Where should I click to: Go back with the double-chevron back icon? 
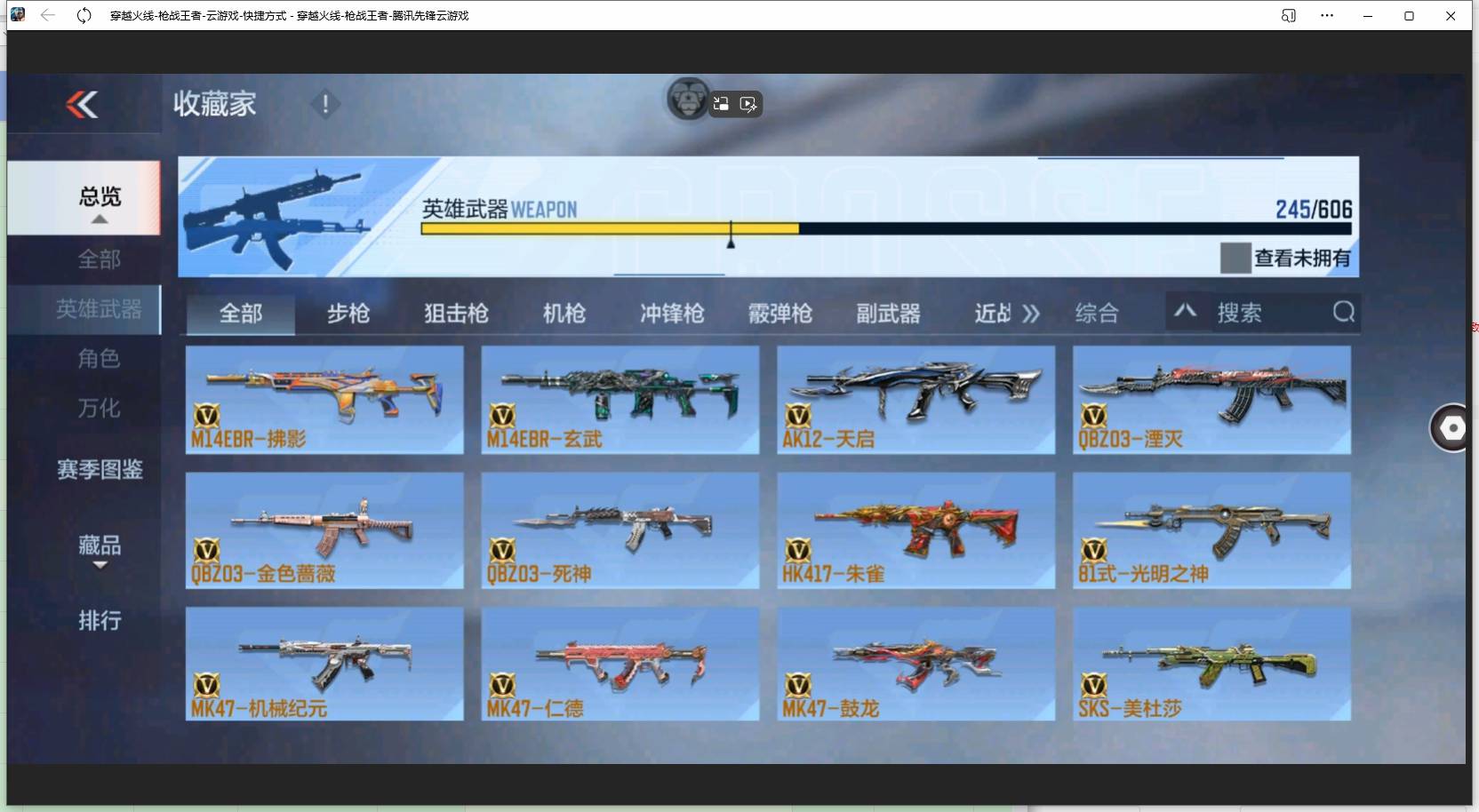click(x=82, y=105)
